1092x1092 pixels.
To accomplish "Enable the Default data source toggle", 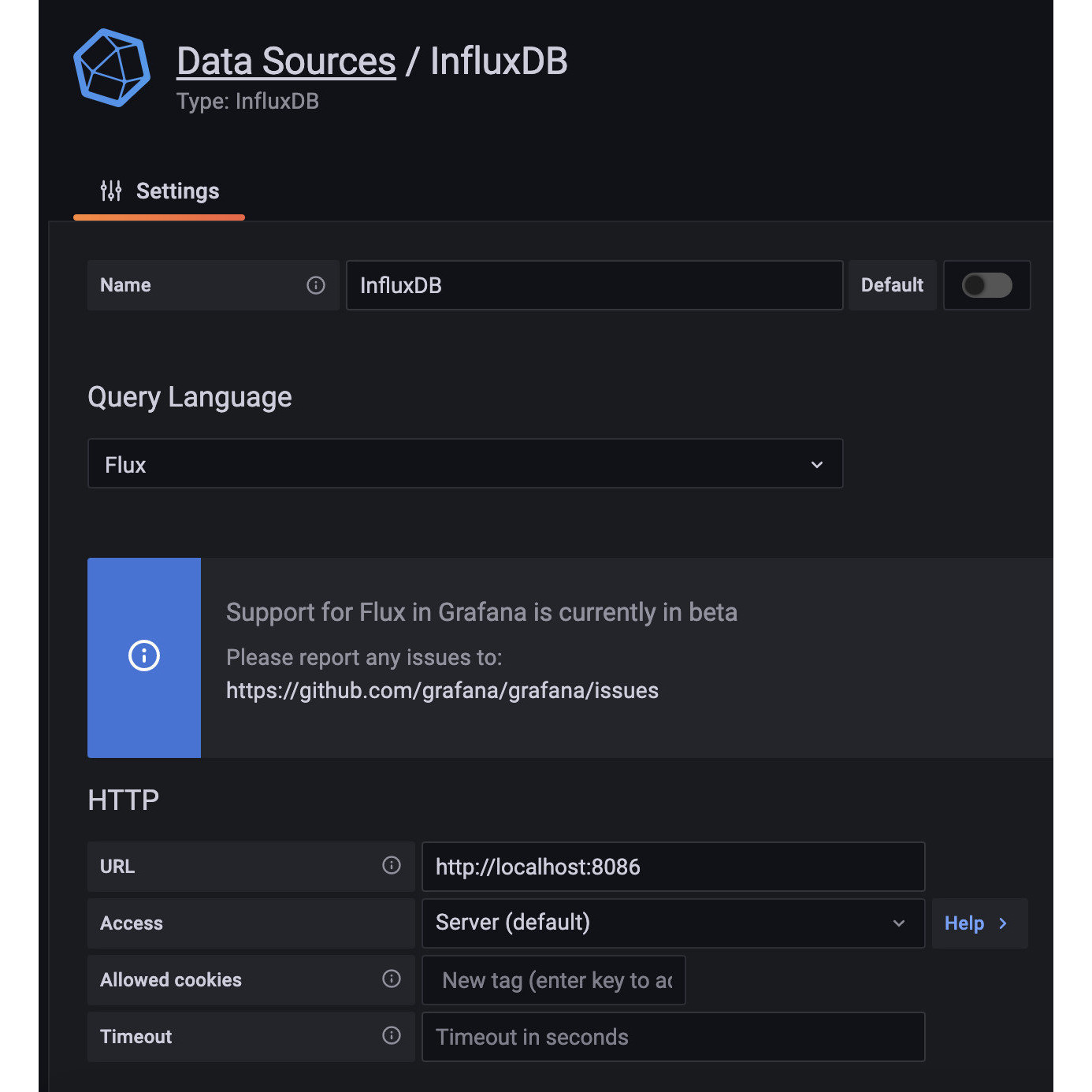I will (986, 285).
